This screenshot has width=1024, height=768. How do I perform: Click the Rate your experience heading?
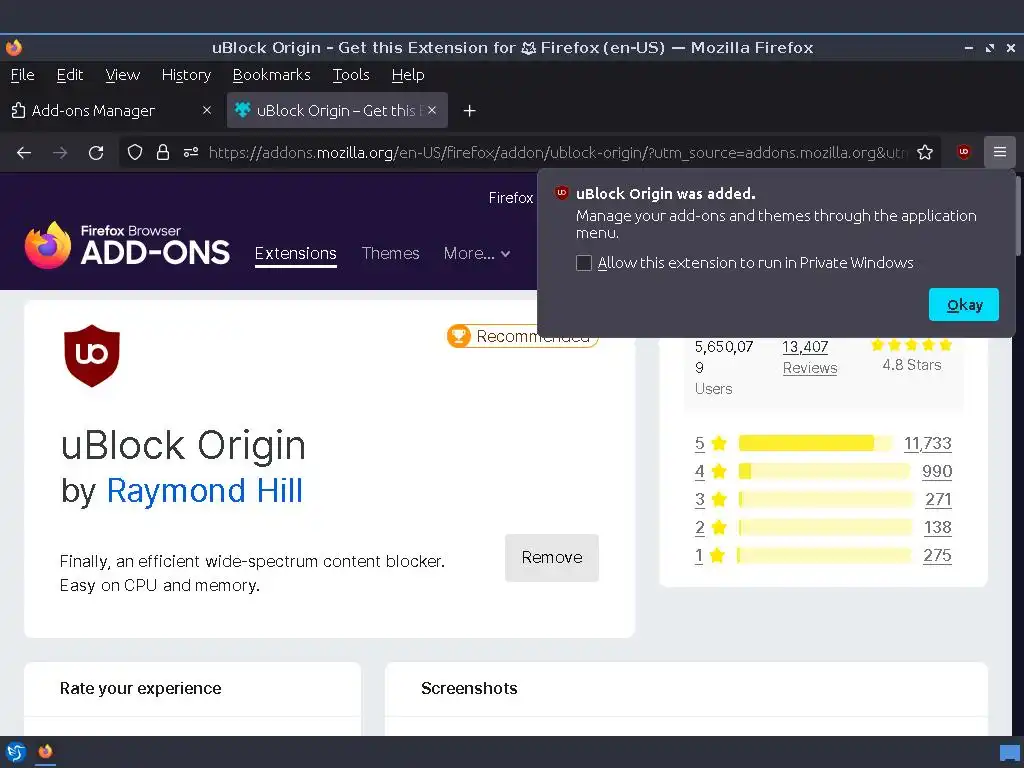[x=140, y=688]
